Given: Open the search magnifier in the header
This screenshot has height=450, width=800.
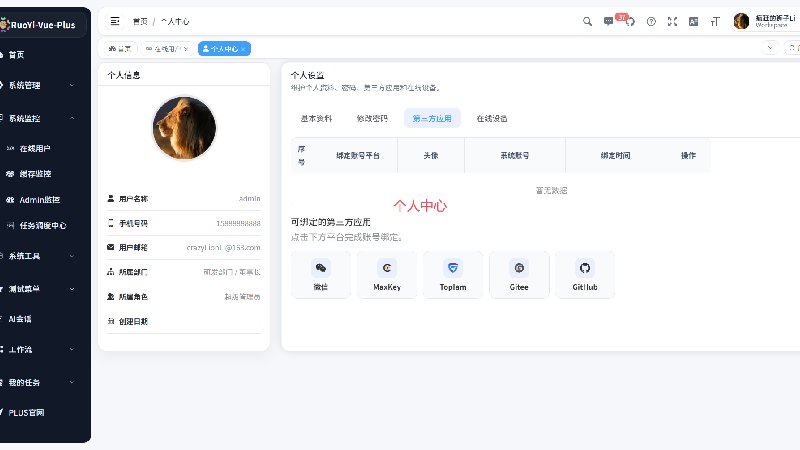Looking at the screenshot, I should pyautogui.click(x=587, y=21).
